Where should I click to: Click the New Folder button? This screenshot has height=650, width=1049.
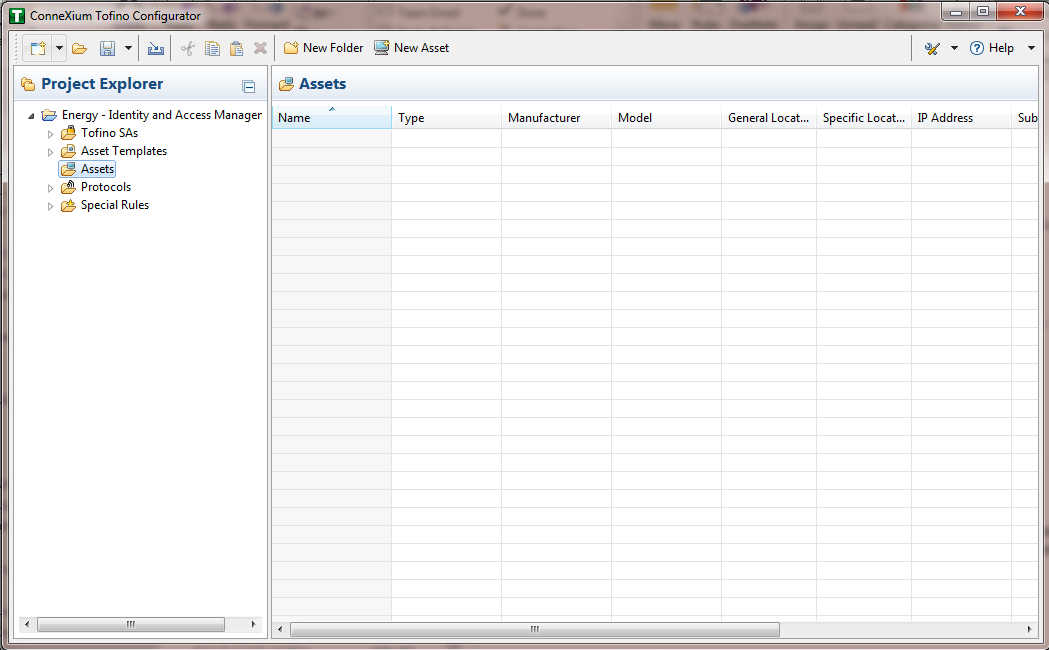tap(324, 48)
